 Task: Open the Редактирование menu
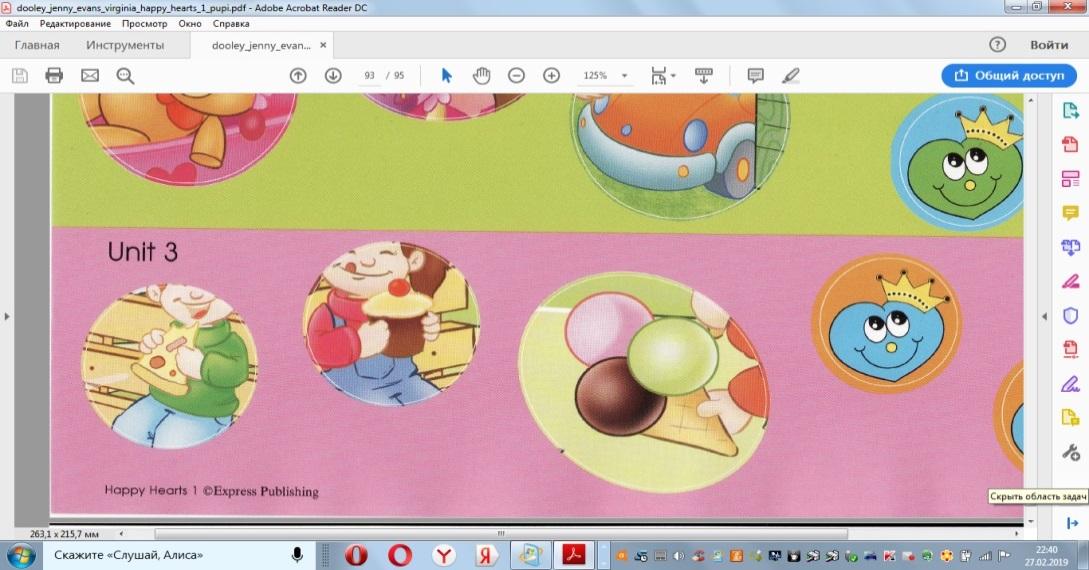pos(75,24)
